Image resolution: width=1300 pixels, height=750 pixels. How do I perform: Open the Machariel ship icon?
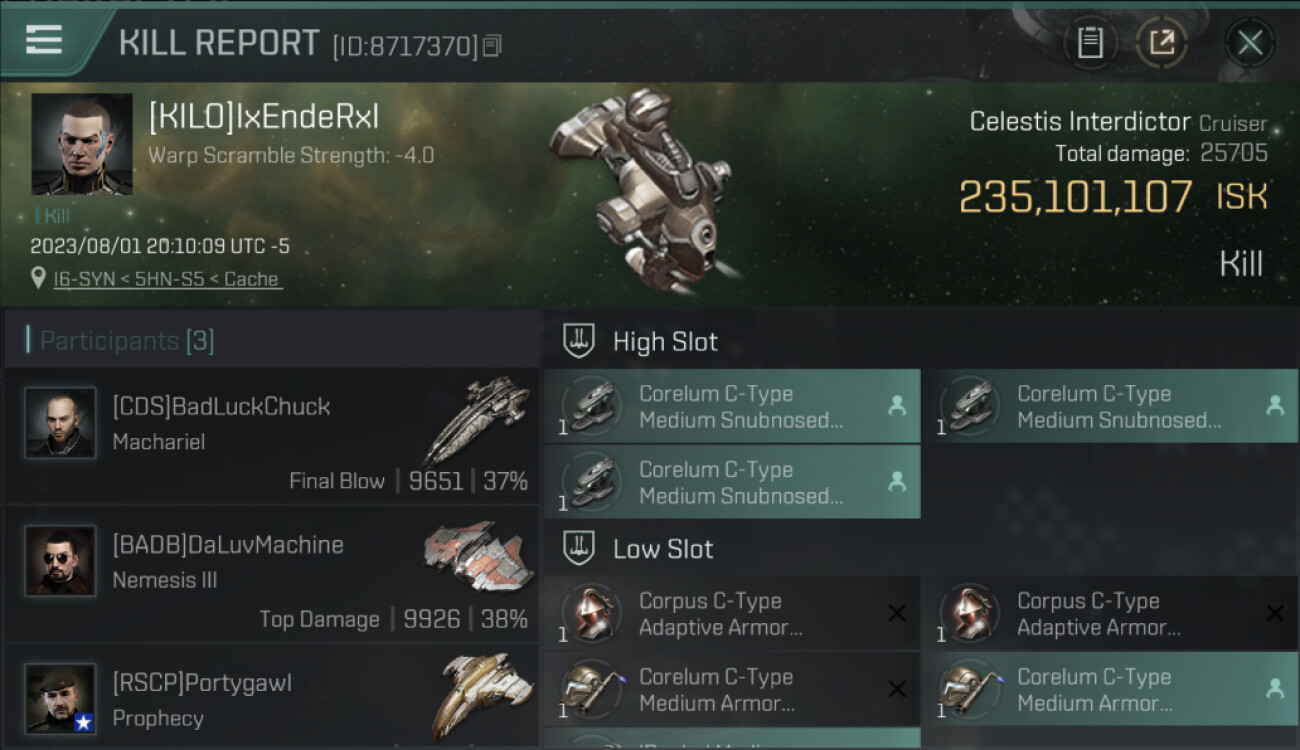pyautogui.click(x=476, y=419)
